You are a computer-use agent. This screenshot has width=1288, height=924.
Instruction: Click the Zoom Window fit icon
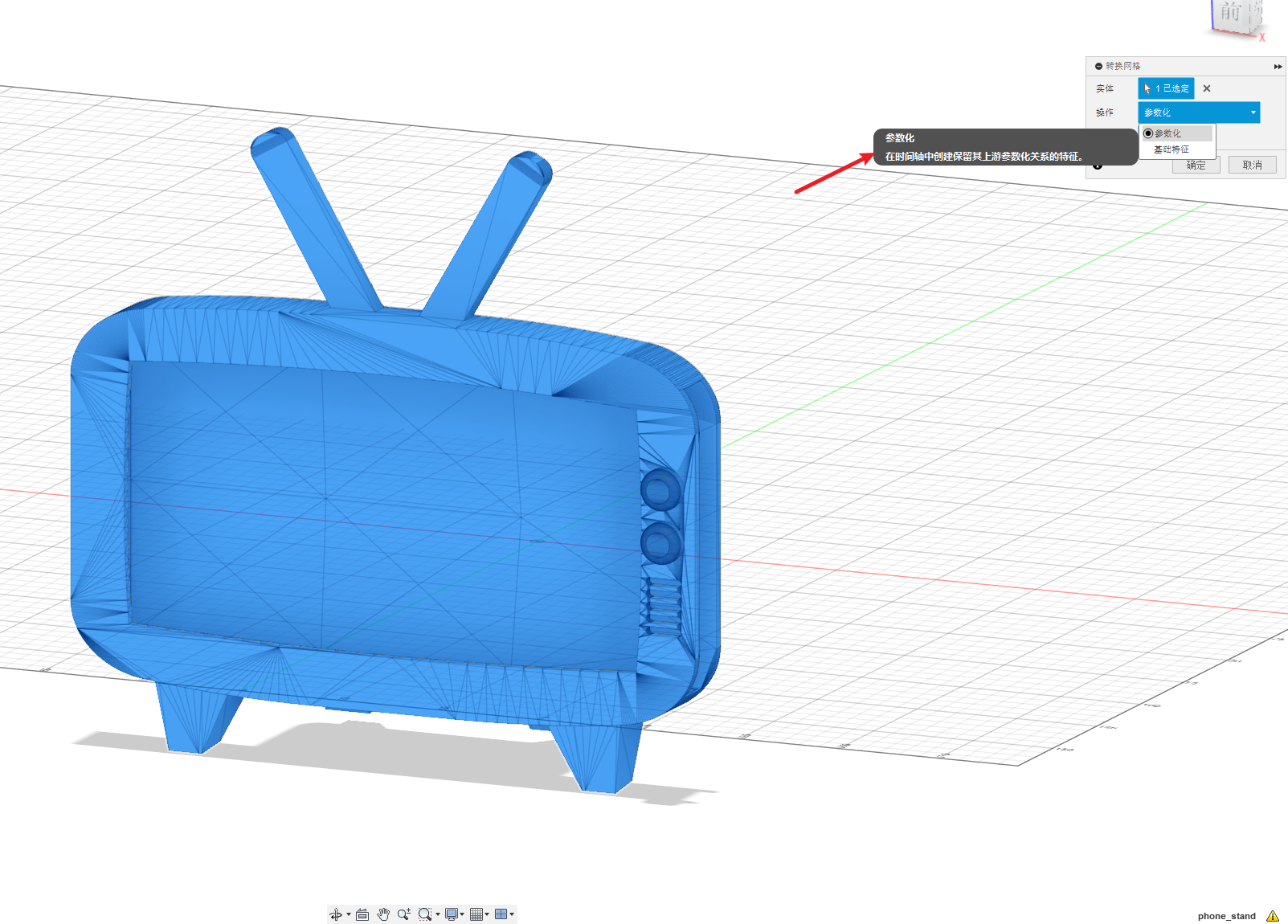tap(424, 914)
